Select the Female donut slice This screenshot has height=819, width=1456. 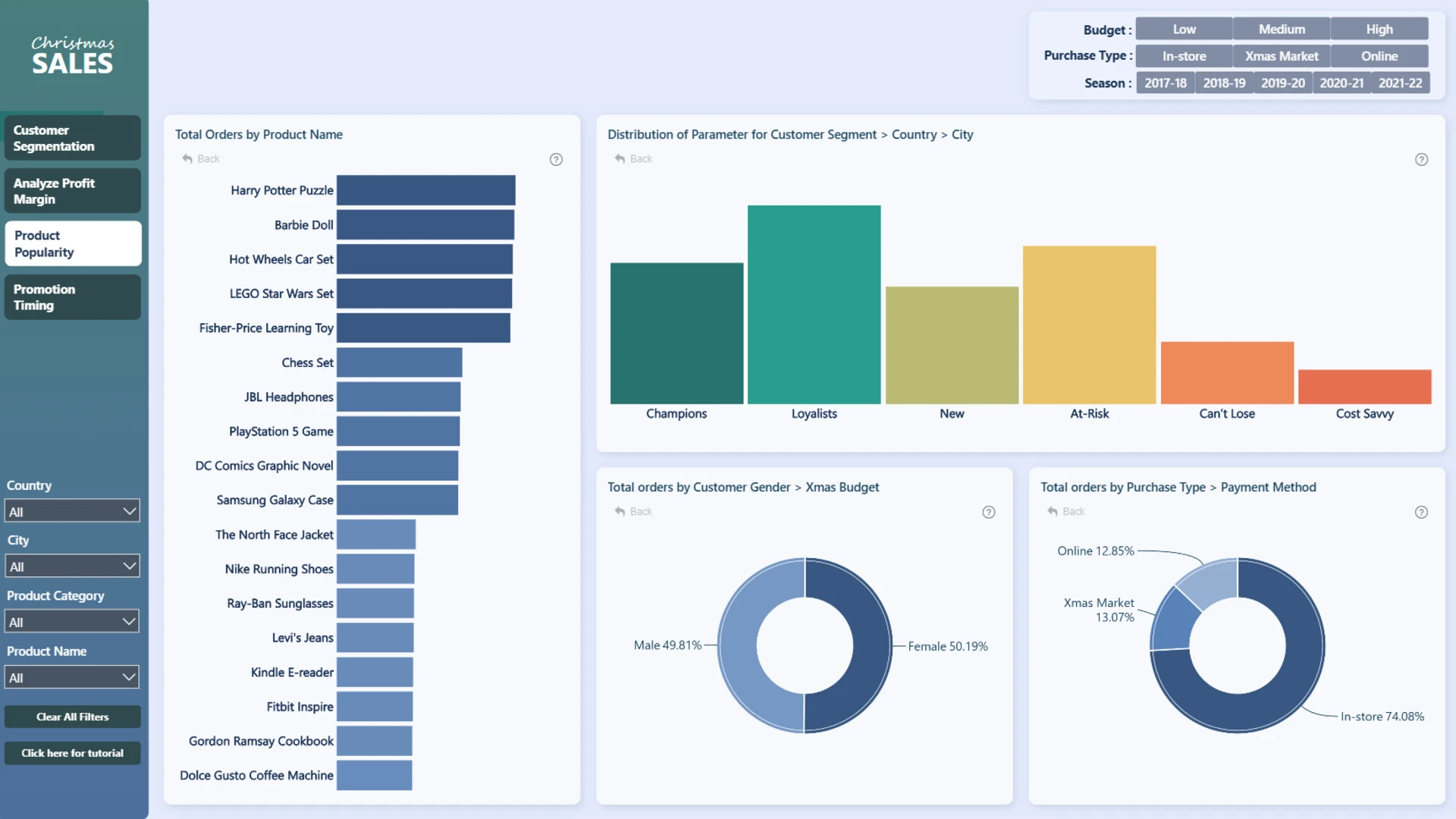pyautogui.click(x=871, y=645)
